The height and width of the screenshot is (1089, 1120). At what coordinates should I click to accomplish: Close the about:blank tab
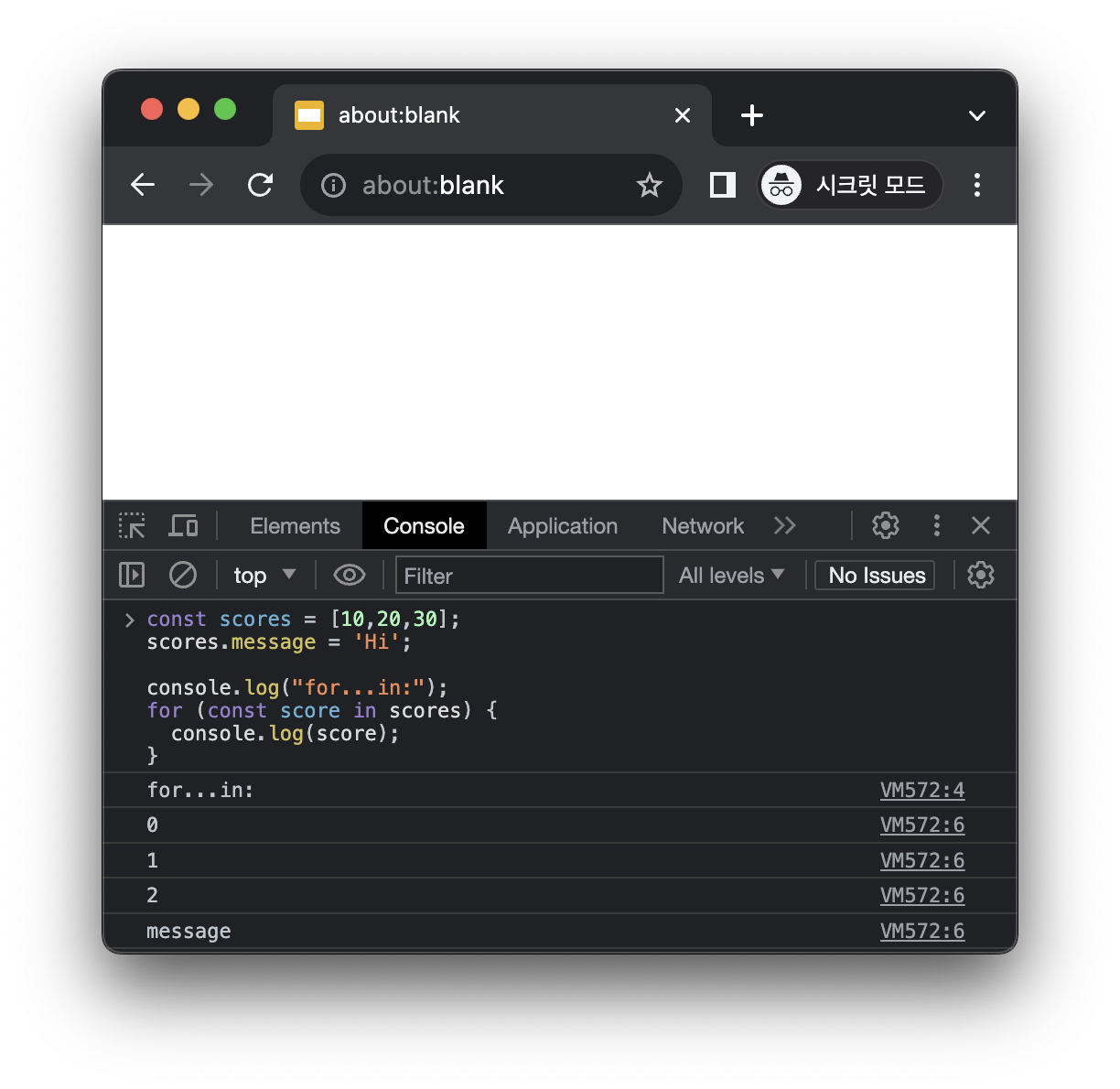click(x=683, y=115)
